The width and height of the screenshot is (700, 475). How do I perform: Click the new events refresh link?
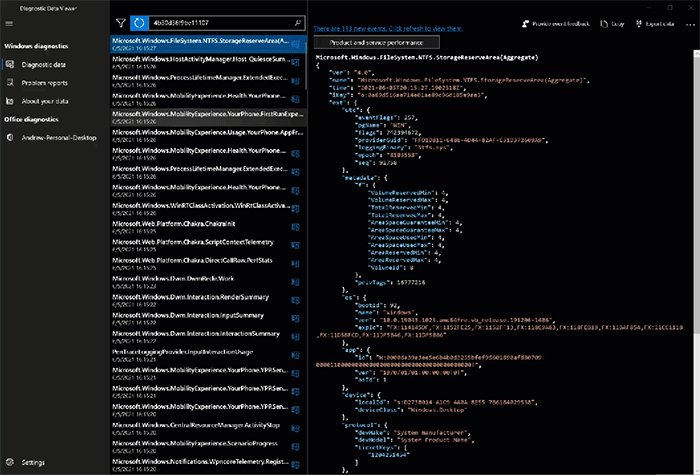tap(388, 28)
